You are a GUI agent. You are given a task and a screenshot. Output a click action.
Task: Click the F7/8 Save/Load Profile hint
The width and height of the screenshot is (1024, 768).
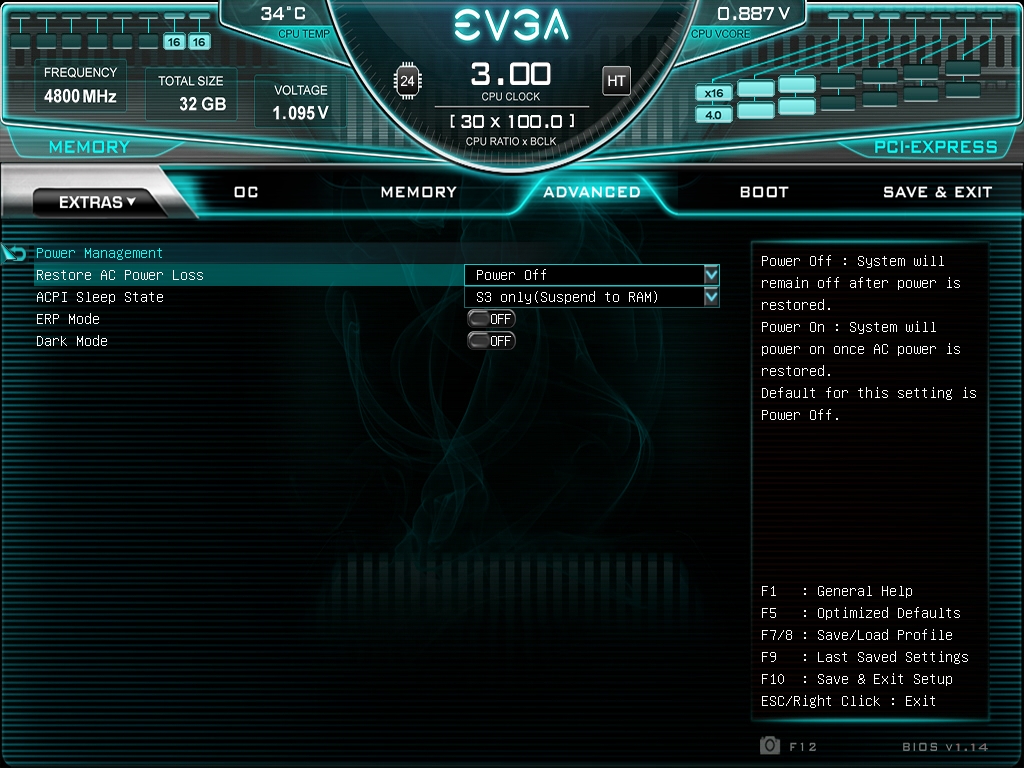857,635
